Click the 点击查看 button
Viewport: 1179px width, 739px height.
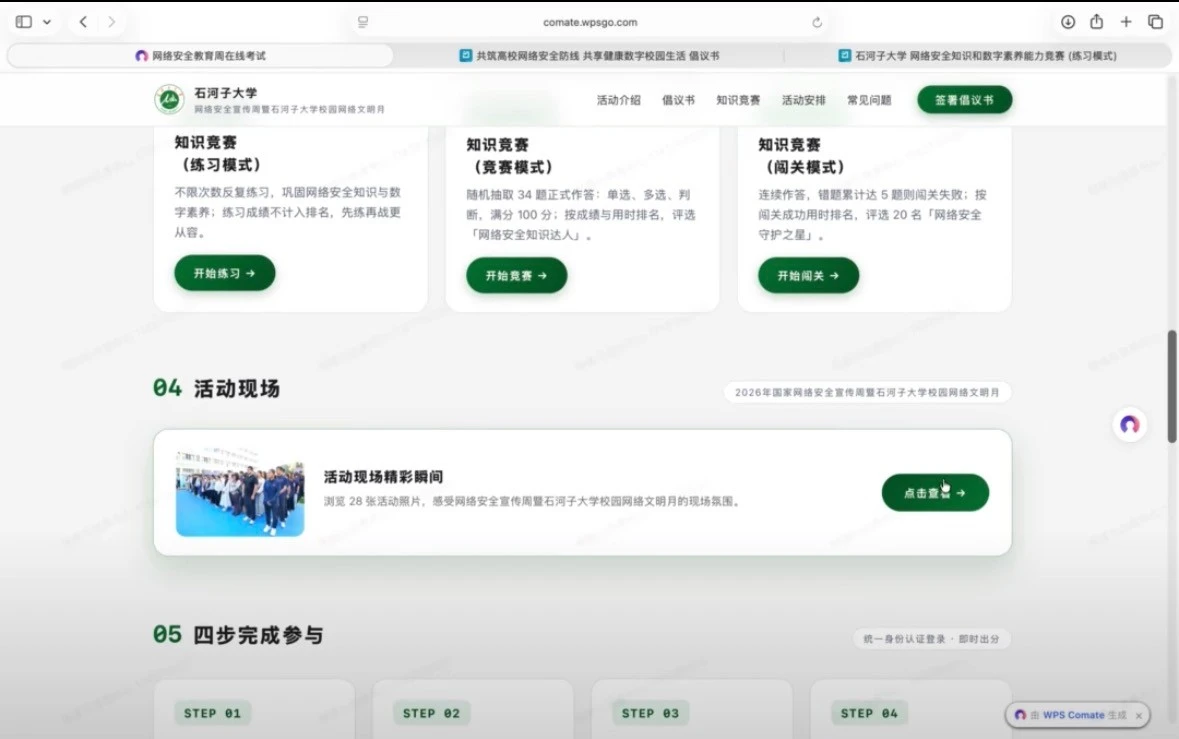935,492
